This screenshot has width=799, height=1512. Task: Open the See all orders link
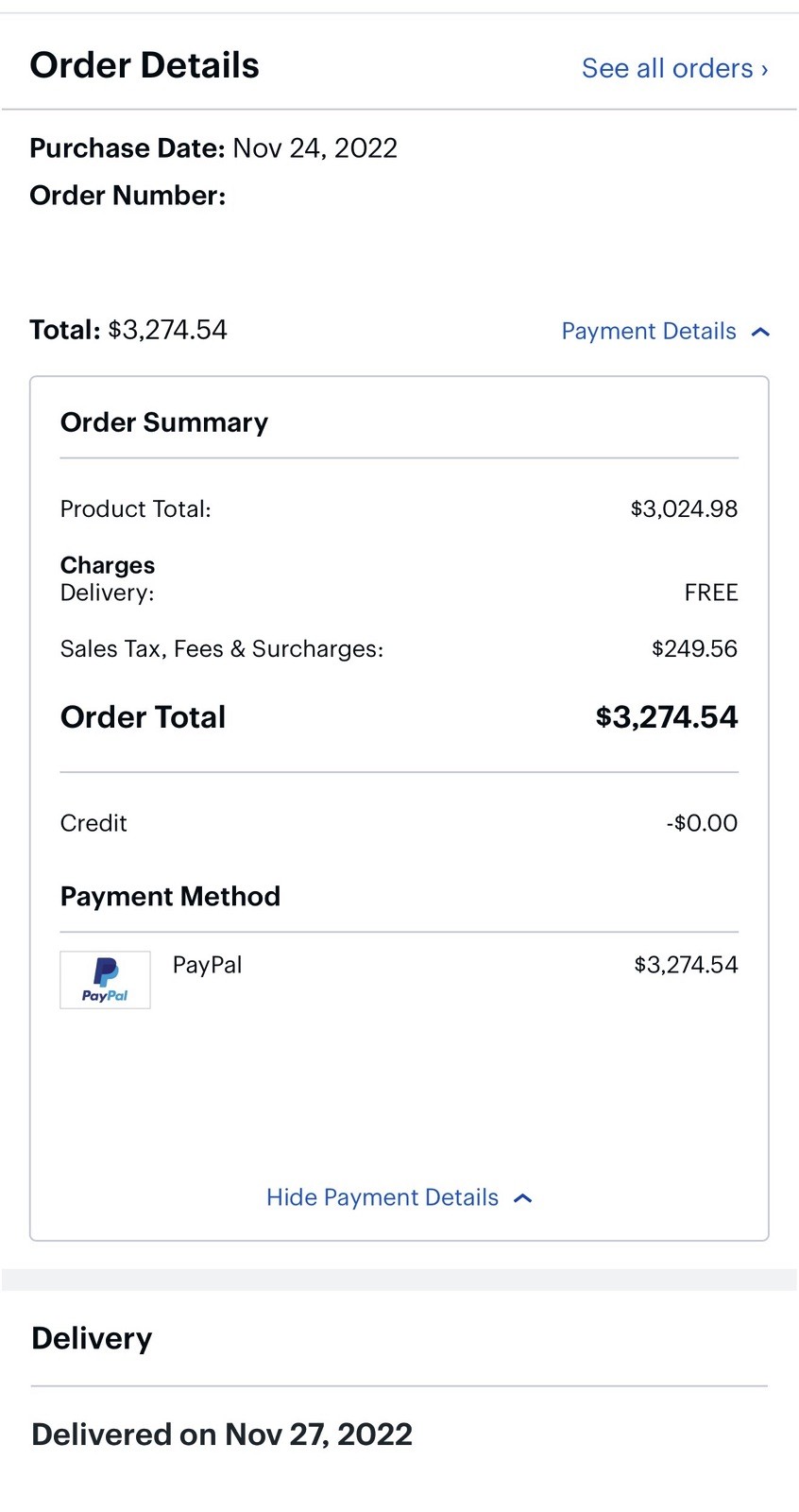pyautogui.click(x=674, y=68)
